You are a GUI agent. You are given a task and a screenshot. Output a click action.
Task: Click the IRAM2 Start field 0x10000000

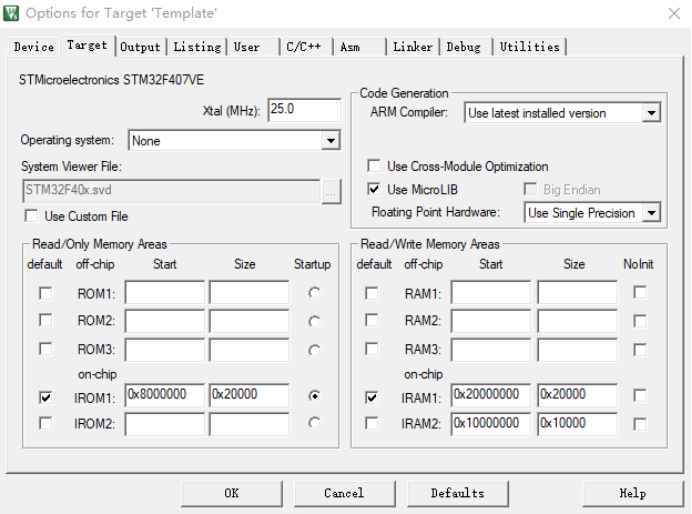(x=491, y=424)
